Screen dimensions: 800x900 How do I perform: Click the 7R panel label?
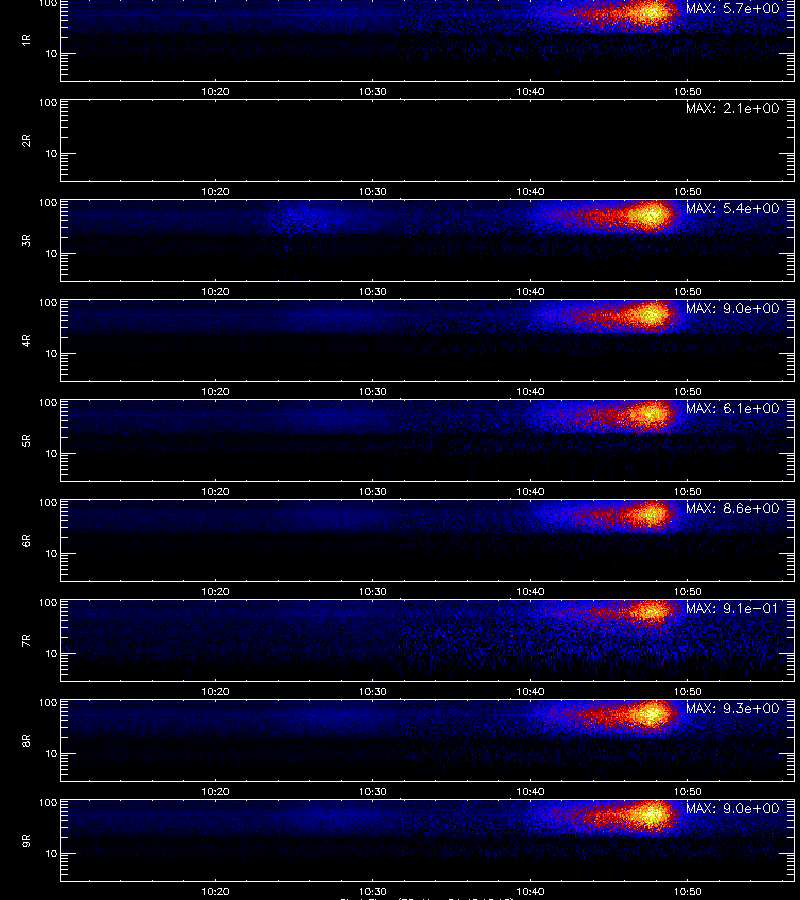[x=26, y=641]
